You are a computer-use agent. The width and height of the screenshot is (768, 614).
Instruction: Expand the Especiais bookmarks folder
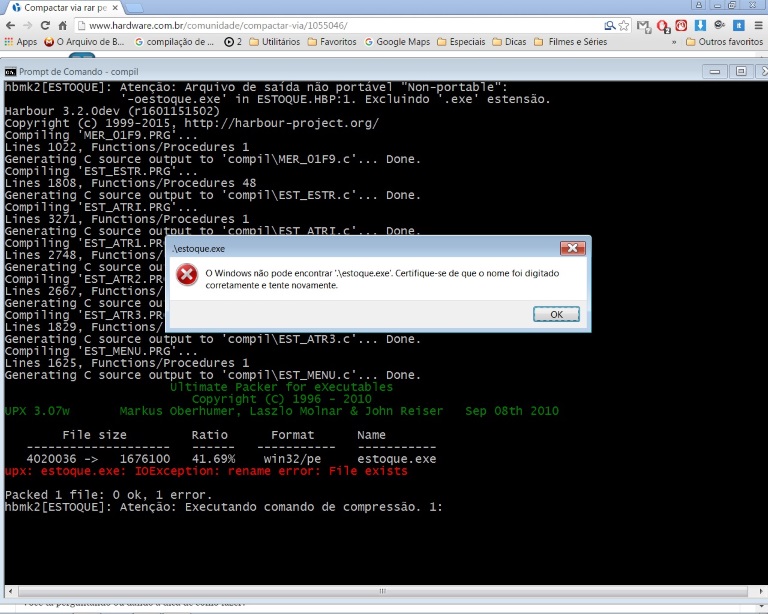tap(461, 42)
